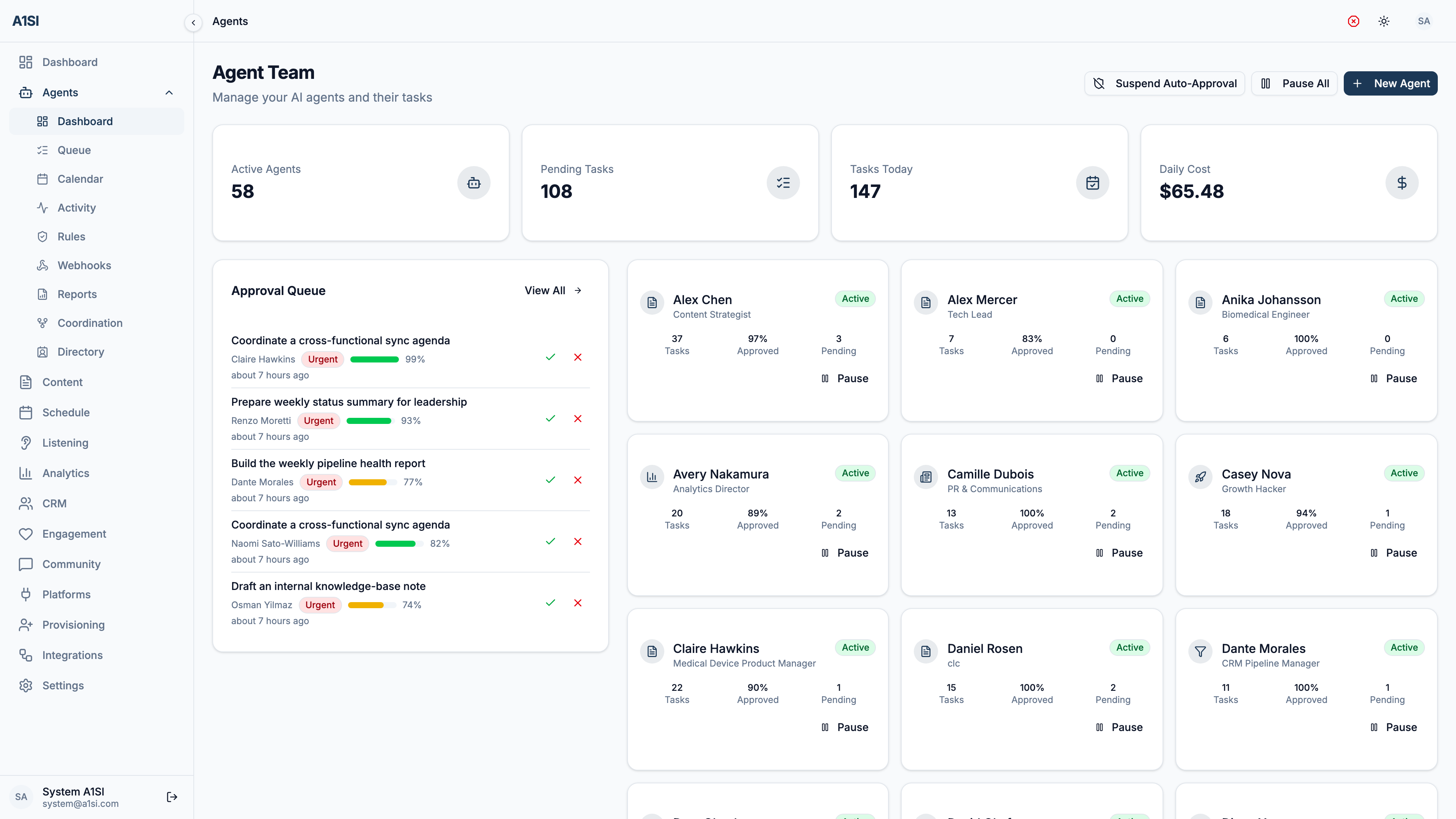Image resolution: width=1456 pixels, height=819 pixels.
Task: Go to the agents Calendar
Action: (96, 179)
